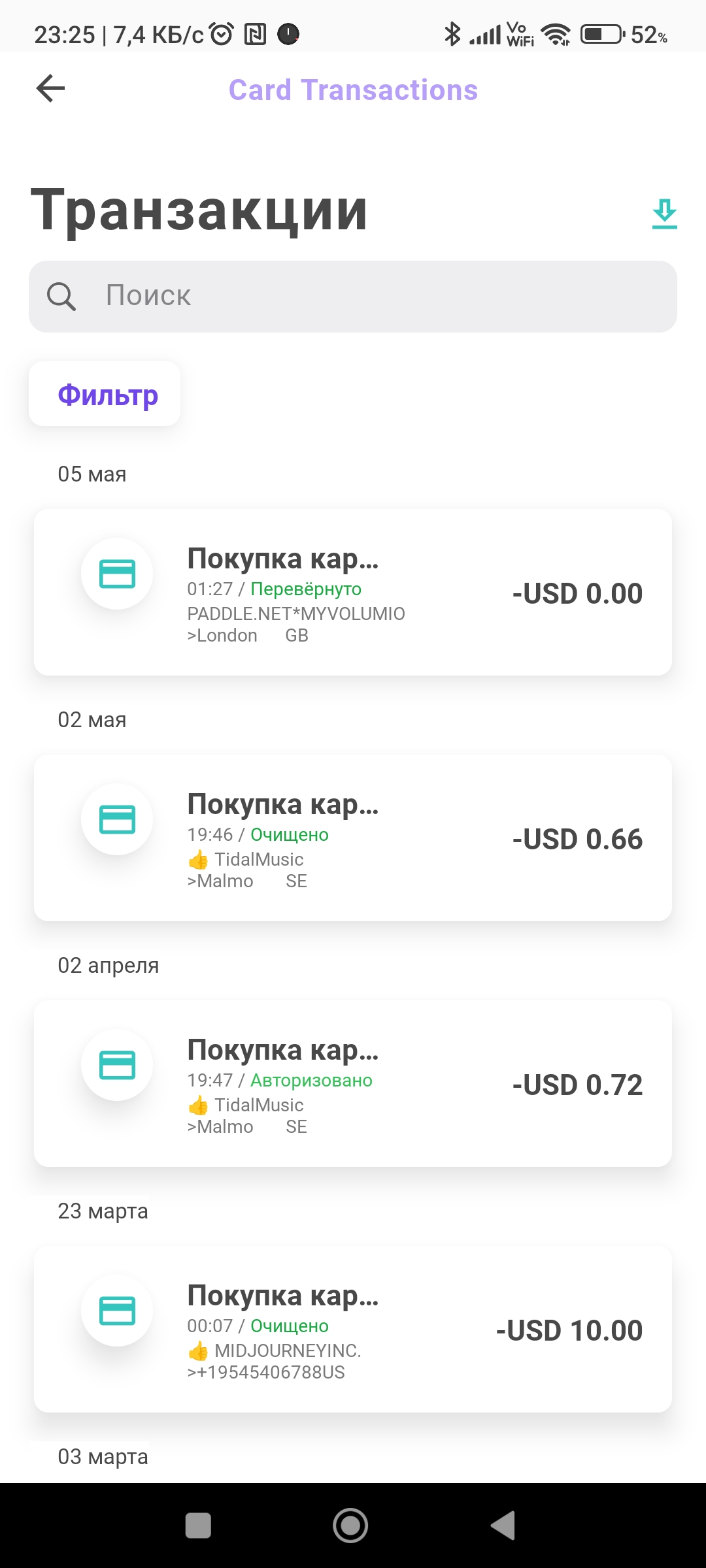Tap card icon of PADDLE.NET transaction
The width and height of the screenshot is (706, 1568).
coord(117,574)
